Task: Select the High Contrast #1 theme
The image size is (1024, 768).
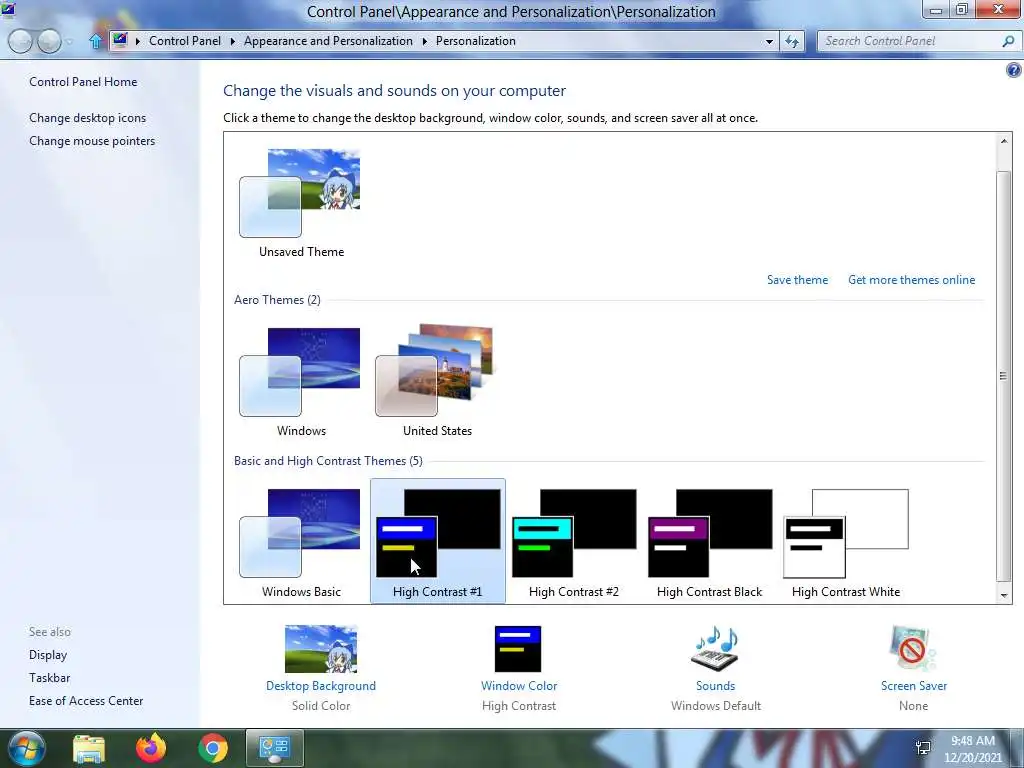Action: [x=438, y=541]
